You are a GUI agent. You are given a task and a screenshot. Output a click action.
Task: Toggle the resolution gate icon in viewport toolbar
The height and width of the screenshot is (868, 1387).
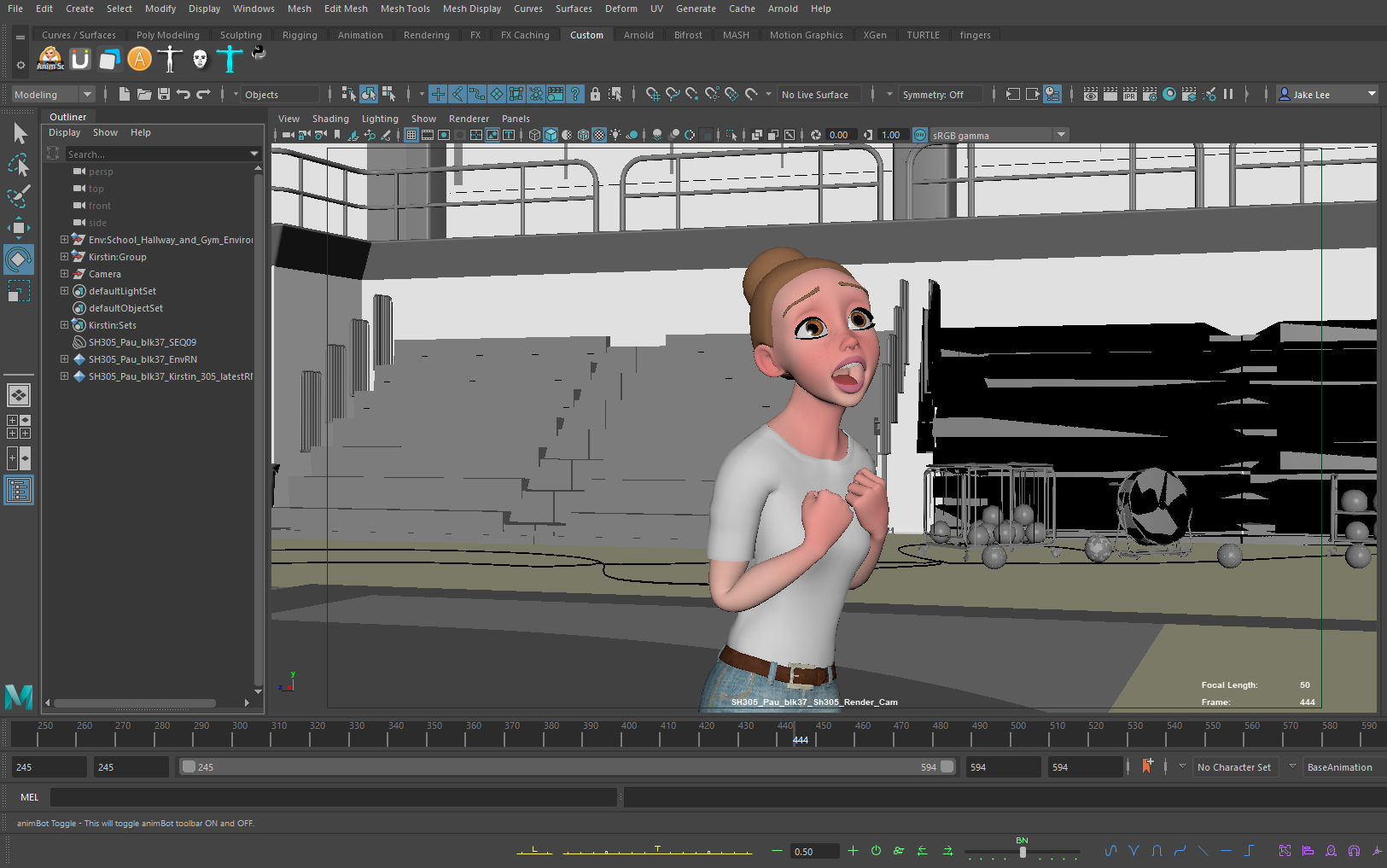click(x=444, y=134)
